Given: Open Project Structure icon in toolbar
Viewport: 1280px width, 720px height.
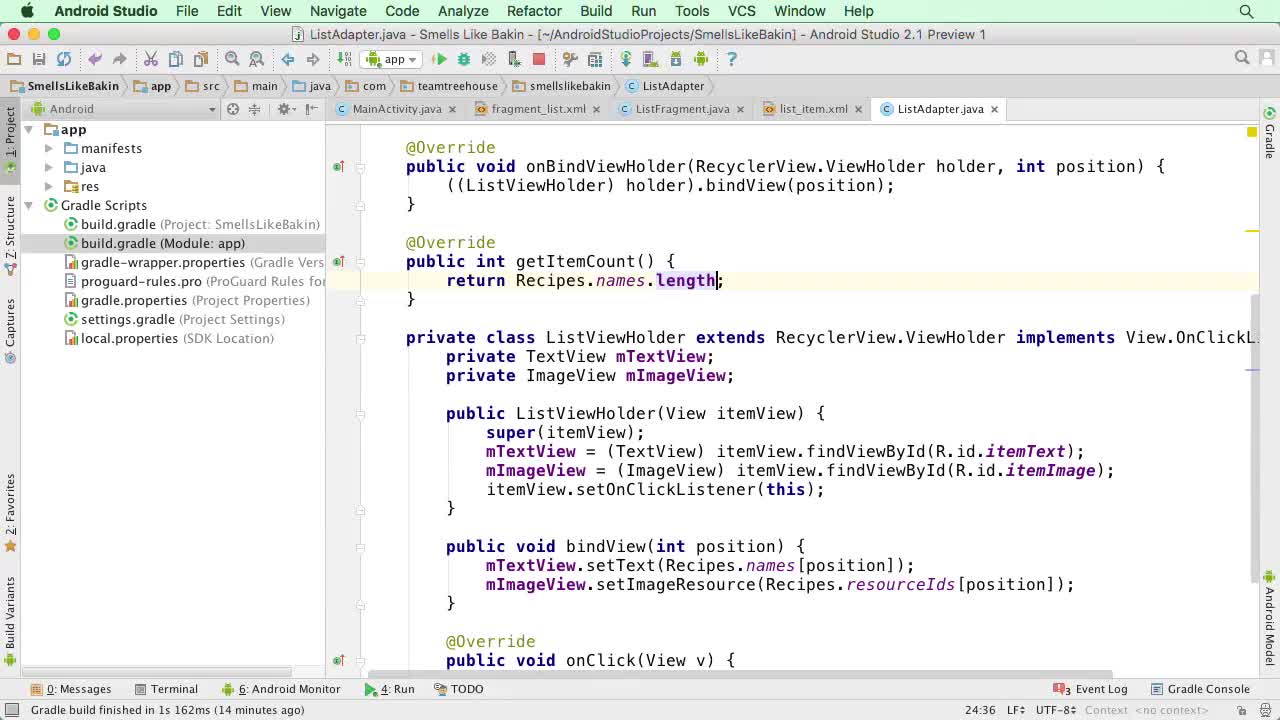Looking at the screenshot, I should pyautogui.click(x=595, y=59).
